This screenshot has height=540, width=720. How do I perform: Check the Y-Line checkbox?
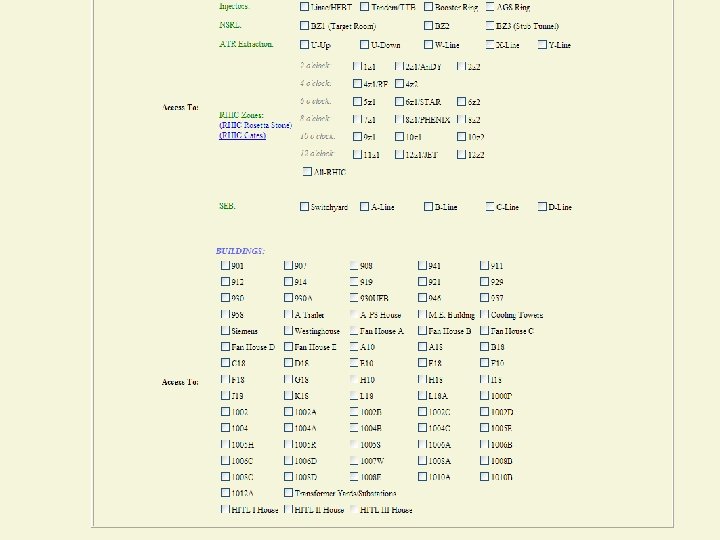click(542, 44)
